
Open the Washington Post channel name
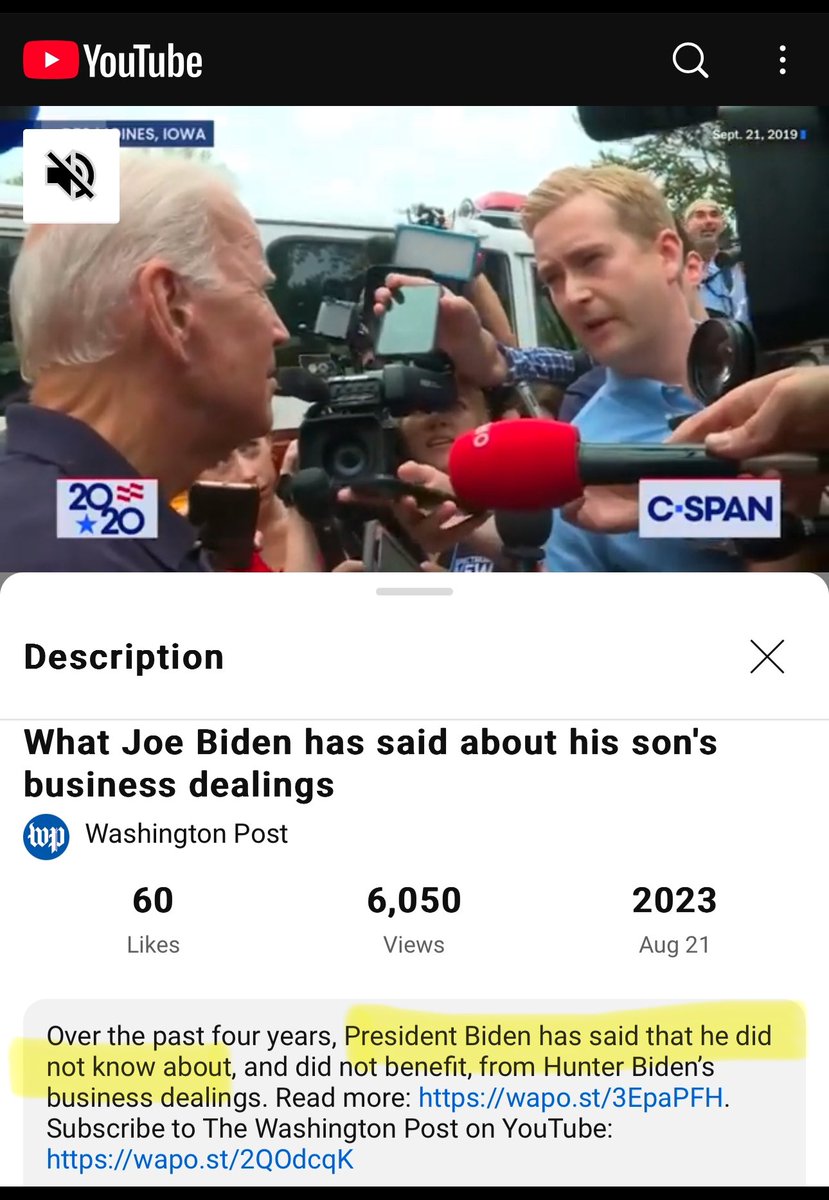click(187, 834)
